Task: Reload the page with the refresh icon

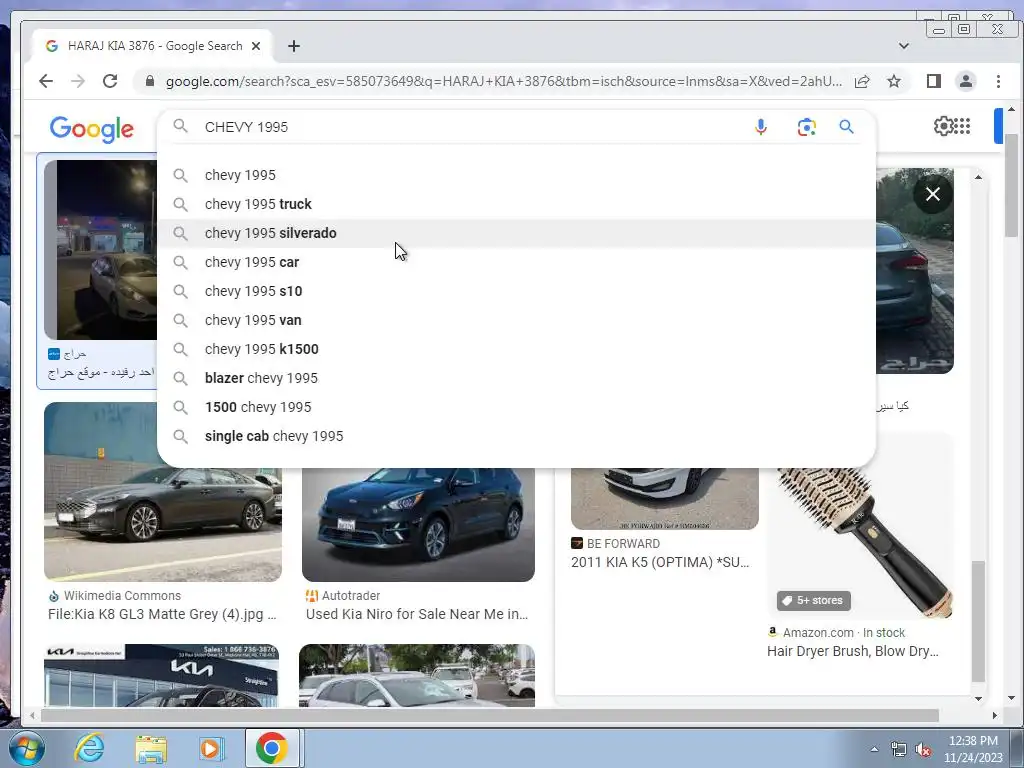Action: coord(110,81)
